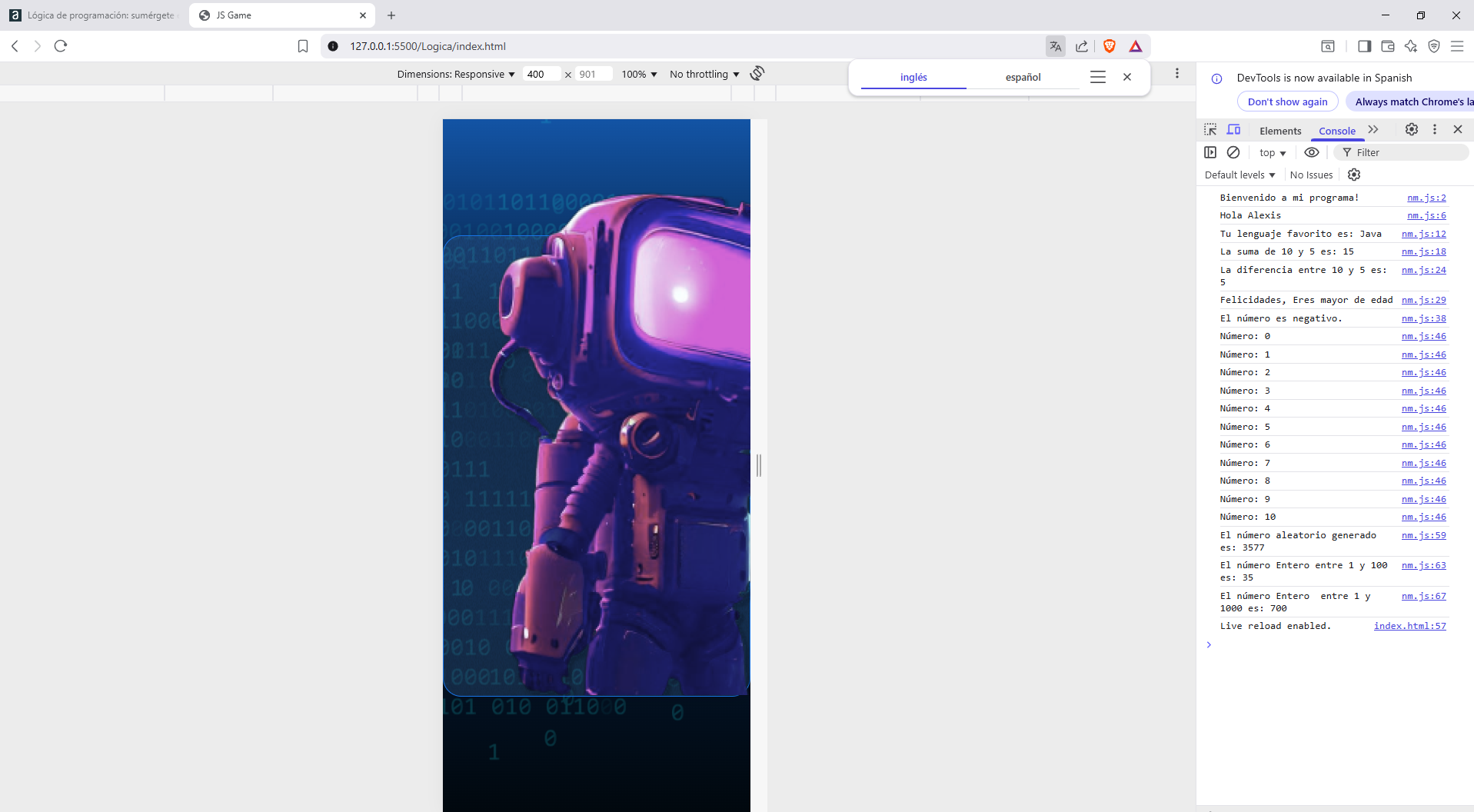This screenshot has width=1474, height=812.
Task: Click 'Hola Alexis' console message
Action: click(x=1250, y=215)
